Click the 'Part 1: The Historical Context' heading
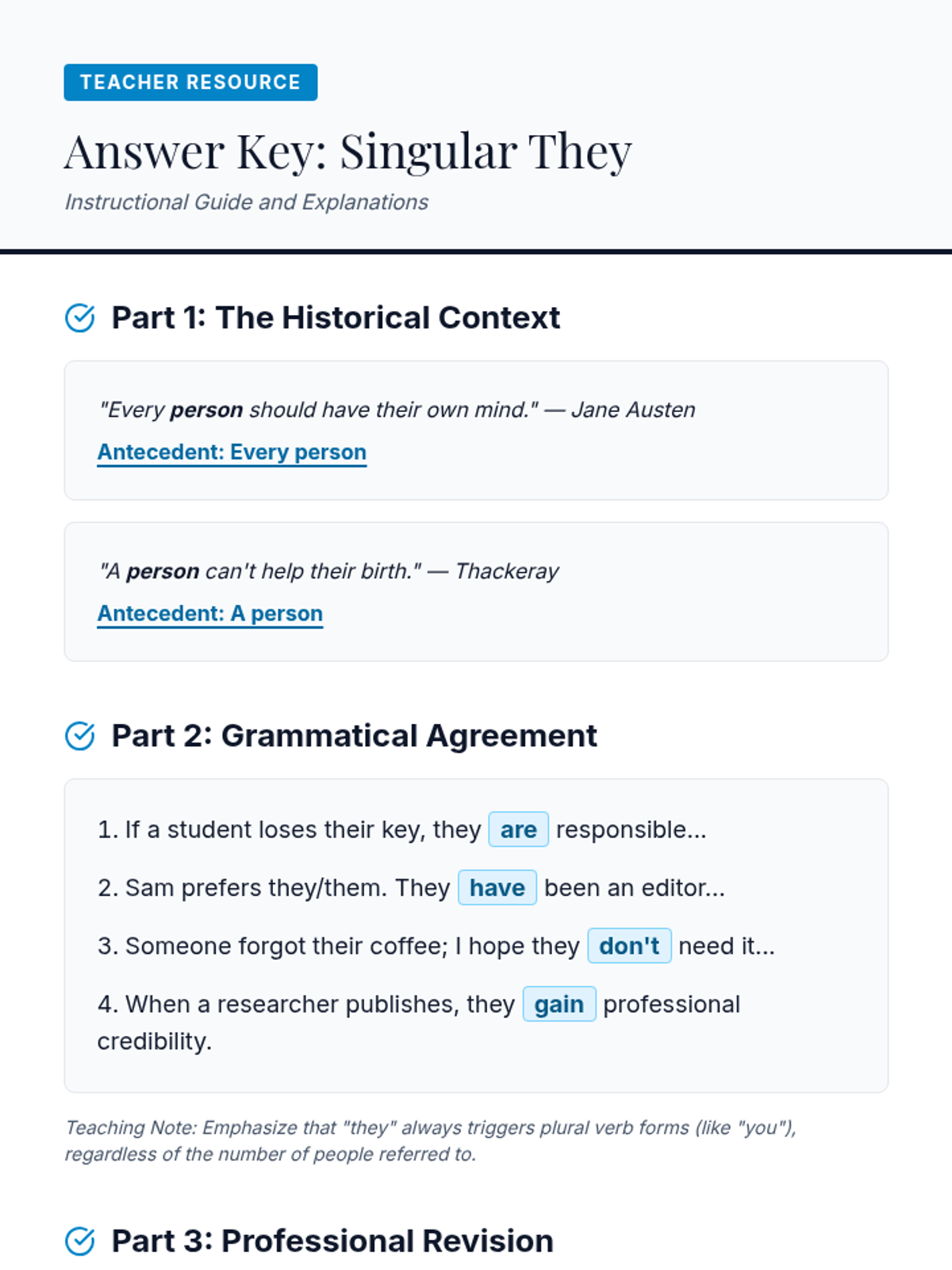952x1270 pixels. [x=336, y=318]
